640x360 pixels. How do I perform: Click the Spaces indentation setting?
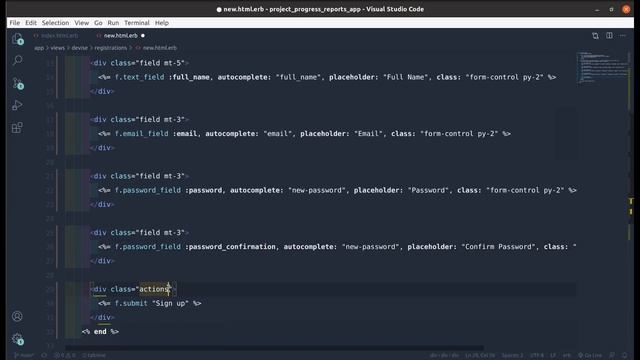pos(512,355)
